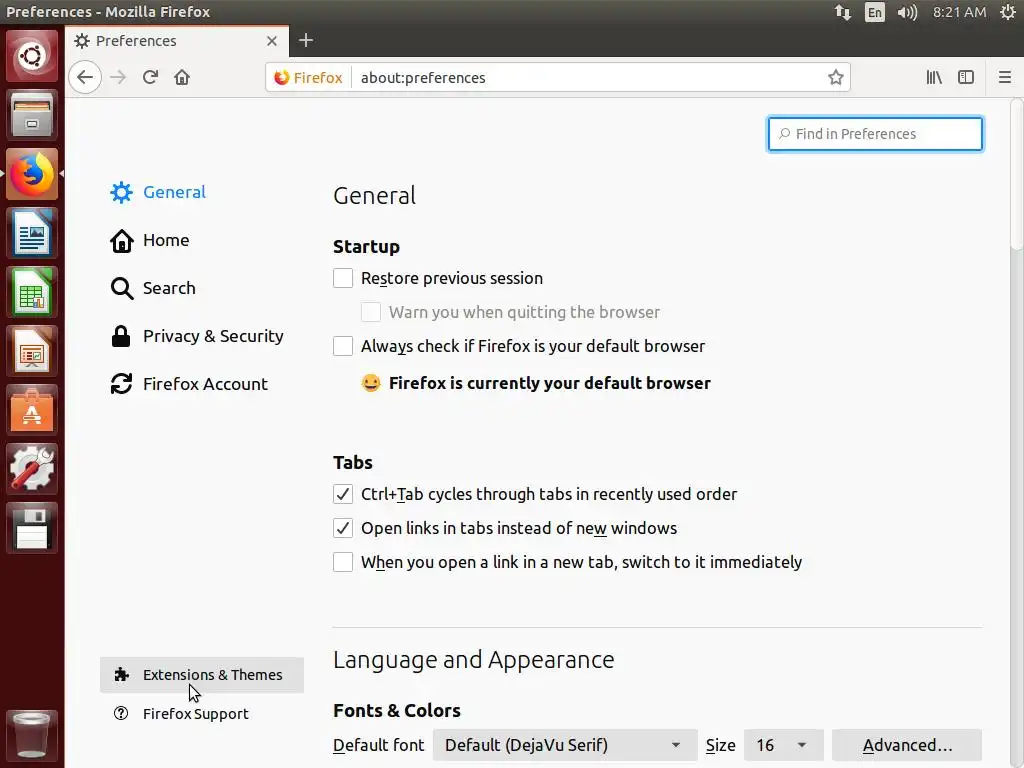Enable switch to new tab immediately checkbox
1024x768 pixels.
(x=343, y=562)
